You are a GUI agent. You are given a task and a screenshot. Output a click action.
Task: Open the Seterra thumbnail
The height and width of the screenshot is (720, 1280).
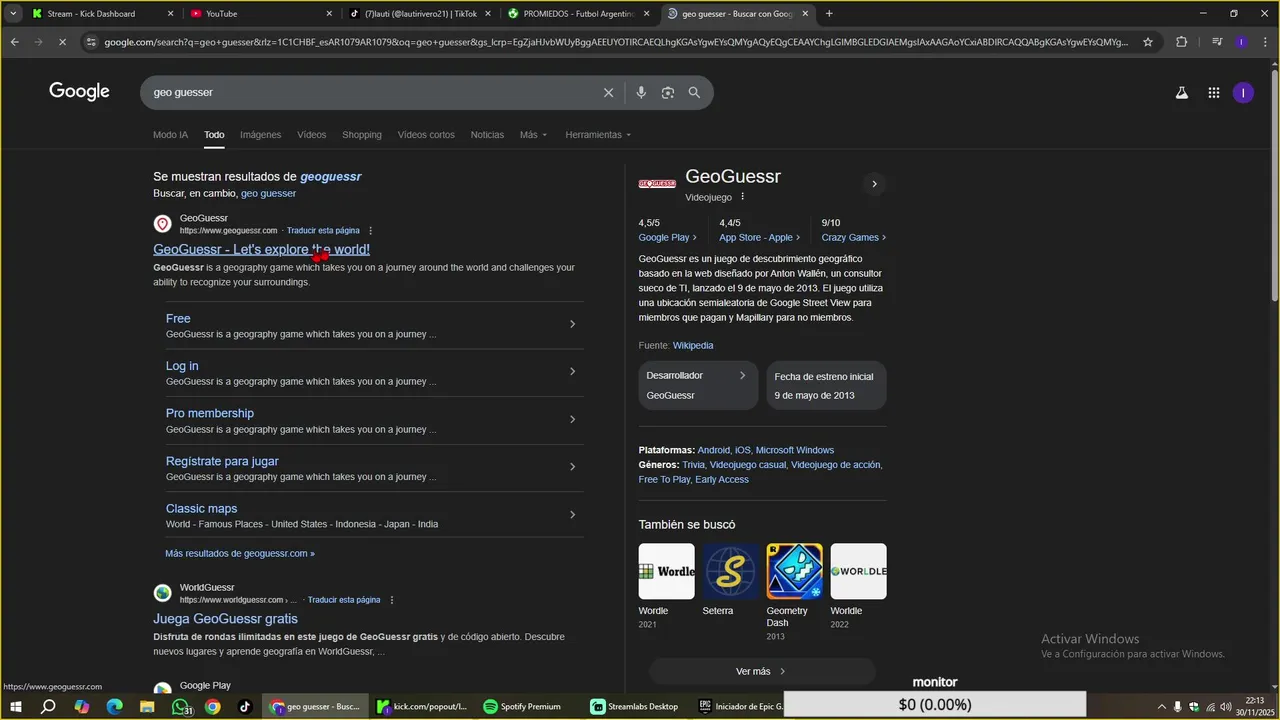tap(730, 571)
